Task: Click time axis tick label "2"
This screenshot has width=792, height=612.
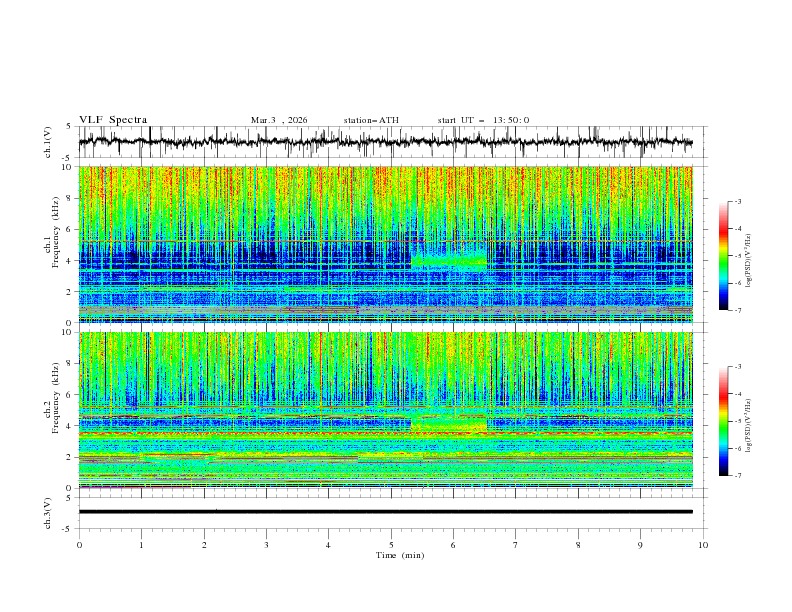Action: pos(204,545)
